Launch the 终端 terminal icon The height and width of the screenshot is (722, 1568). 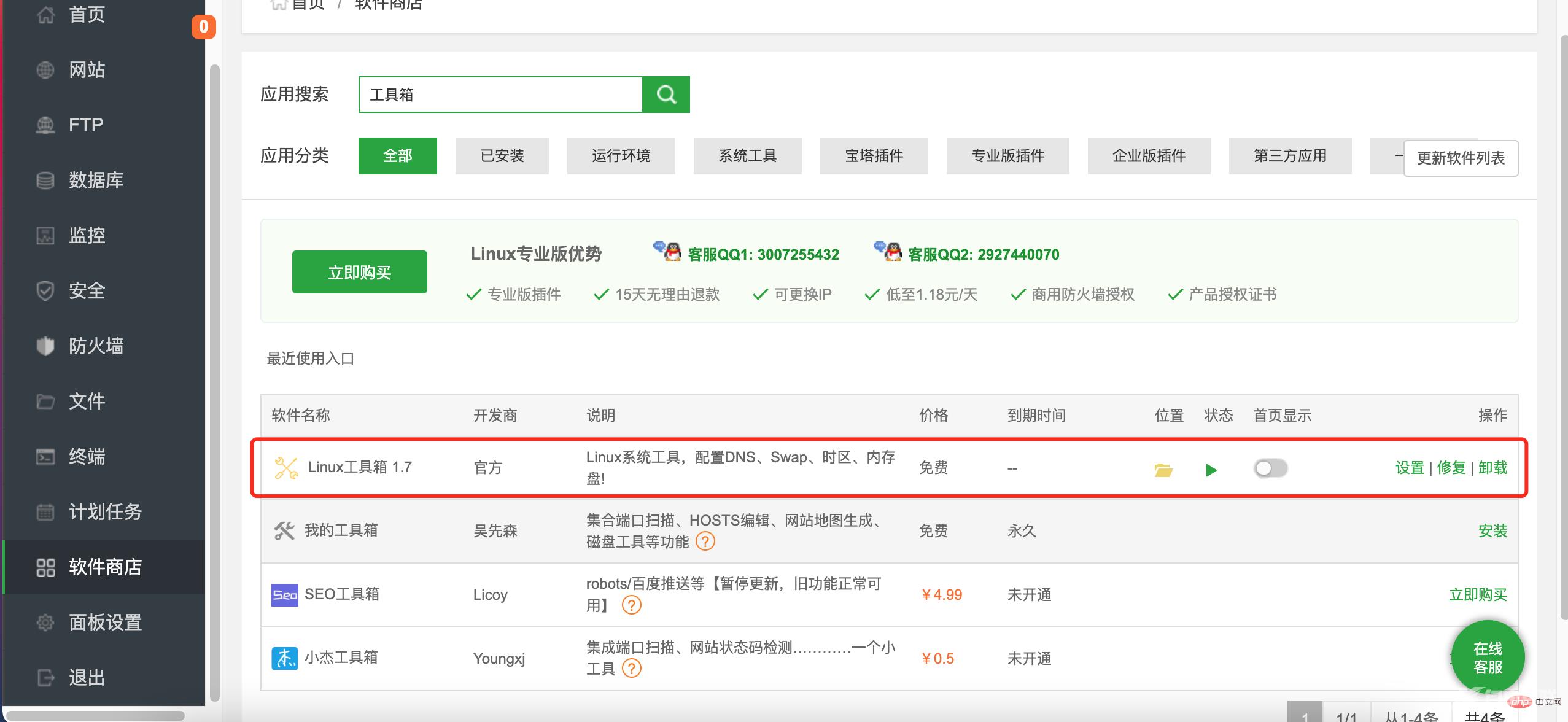click(x=45, y=456)
